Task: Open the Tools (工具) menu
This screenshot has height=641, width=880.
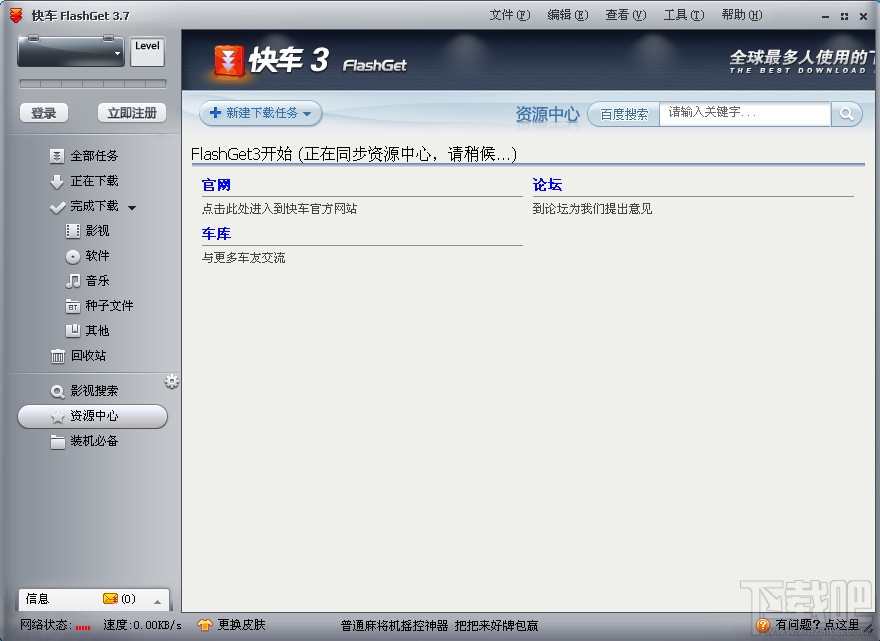Action: pyautogui.click(x=684, y=15)
